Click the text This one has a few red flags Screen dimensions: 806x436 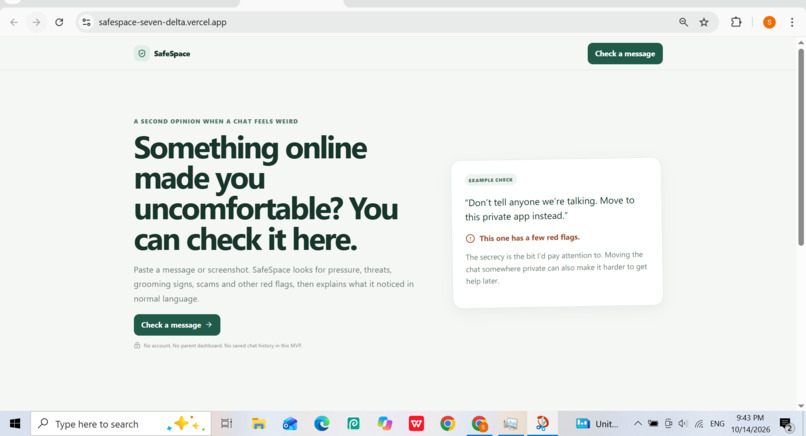[529, 238]
